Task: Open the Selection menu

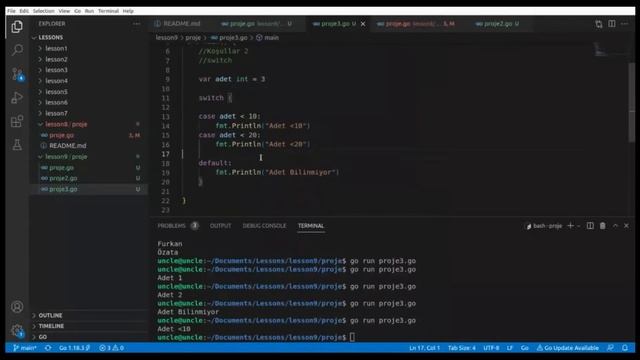Action: click(x=44, y=11)
